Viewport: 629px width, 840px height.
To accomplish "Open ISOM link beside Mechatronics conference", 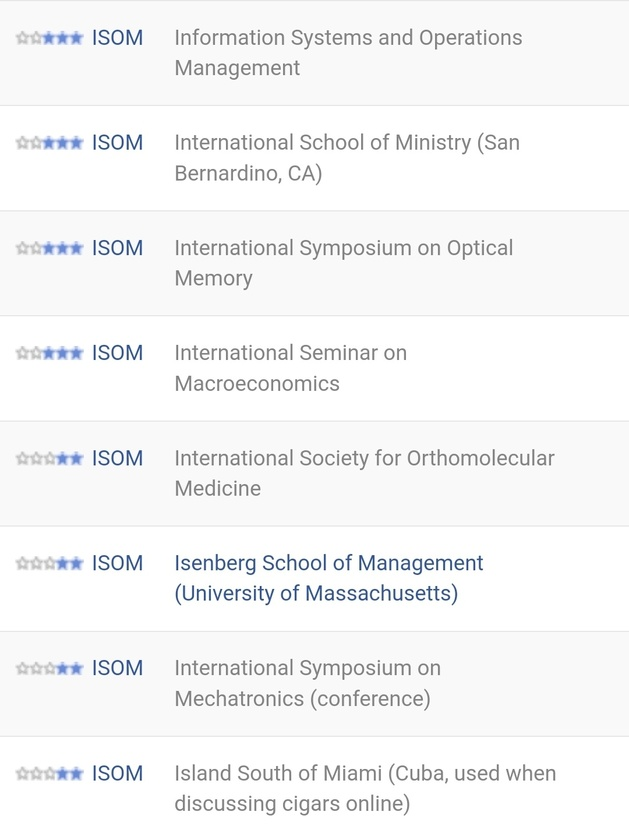I will [117, 669].
